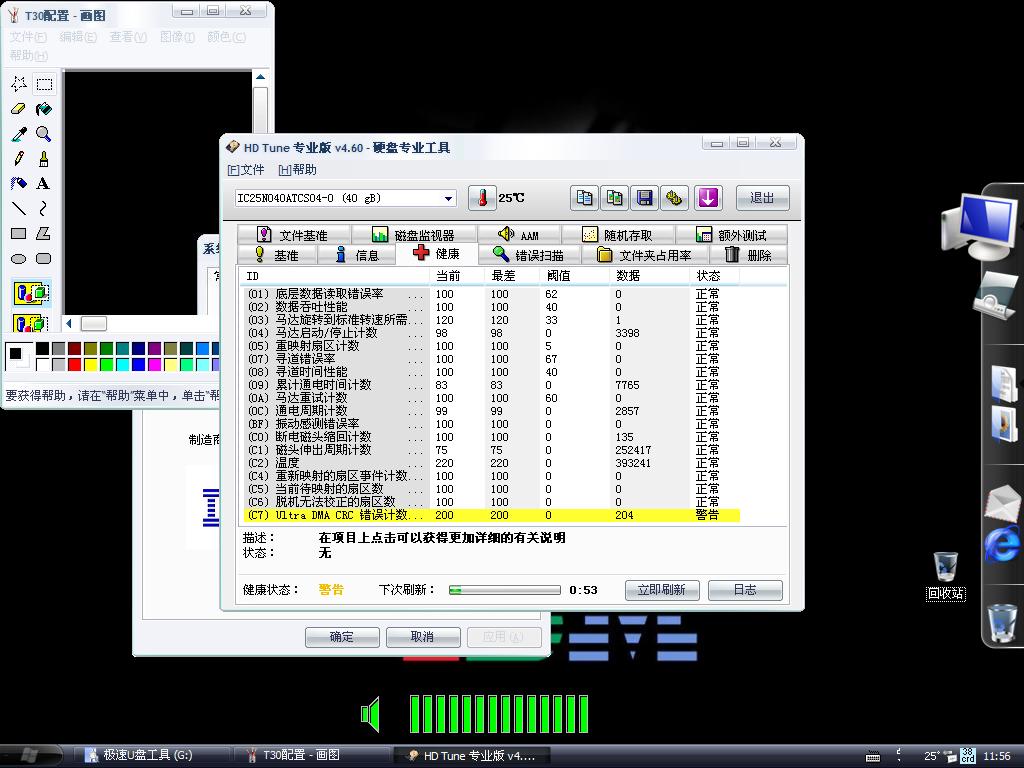Pick the red swatch in Paint's palette
The width and height of the screenshot is (1024, 768).
(x=74, y=362)
